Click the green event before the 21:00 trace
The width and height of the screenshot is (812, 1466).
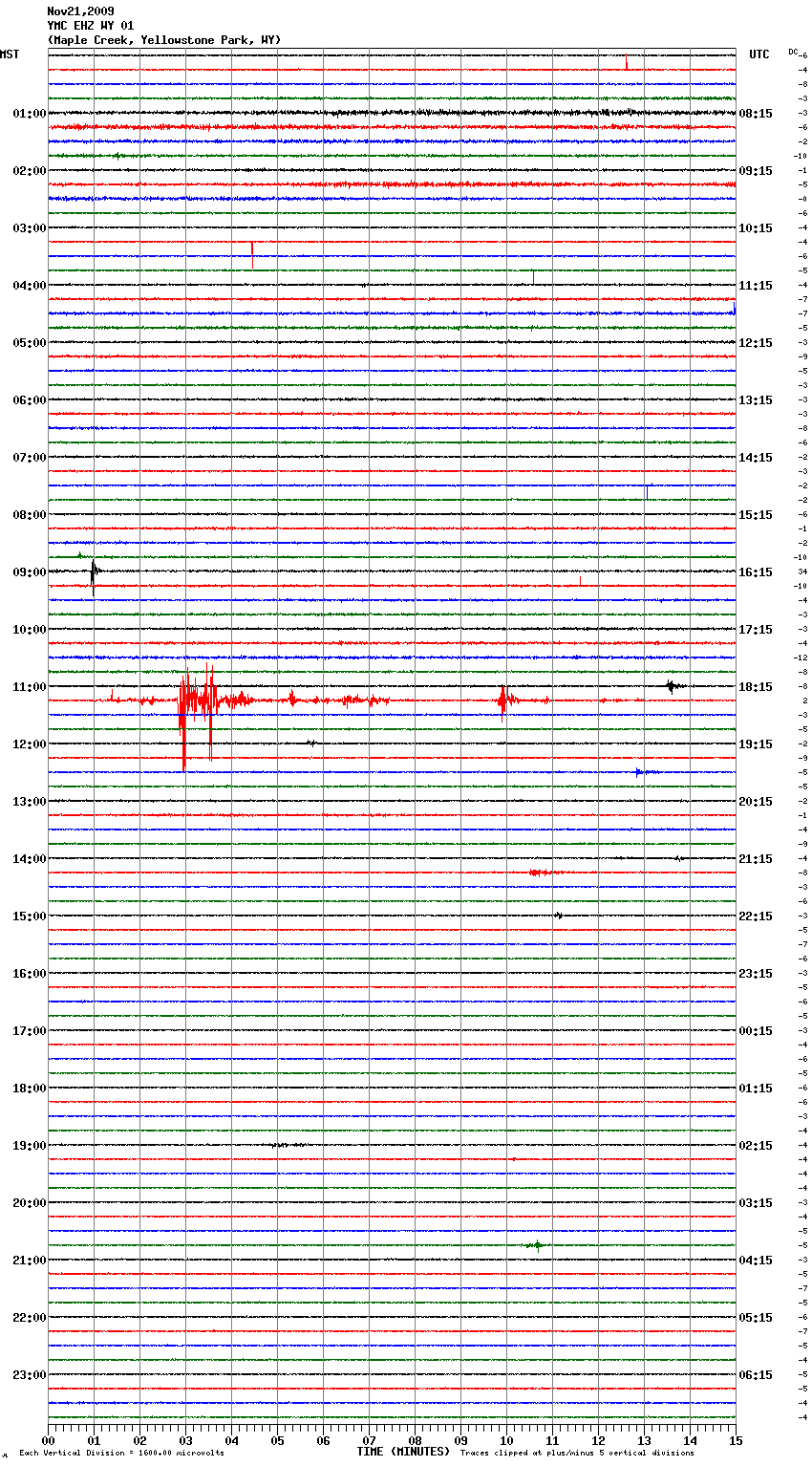536,1245
